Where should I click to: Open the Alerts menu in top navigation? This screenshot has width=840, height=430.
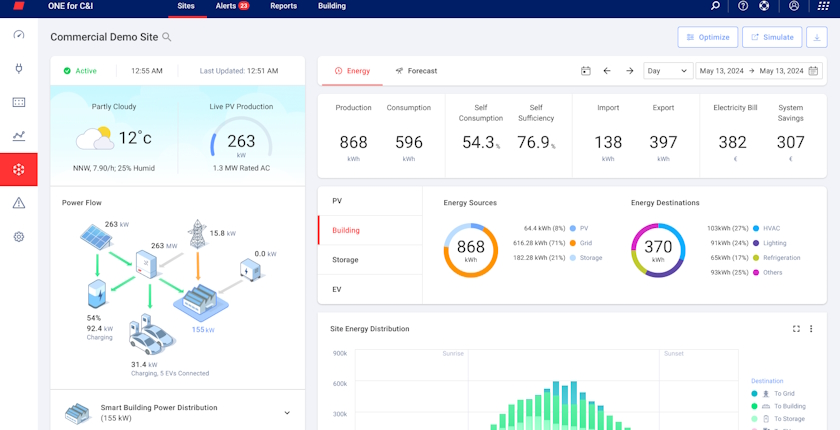(231, 6)
